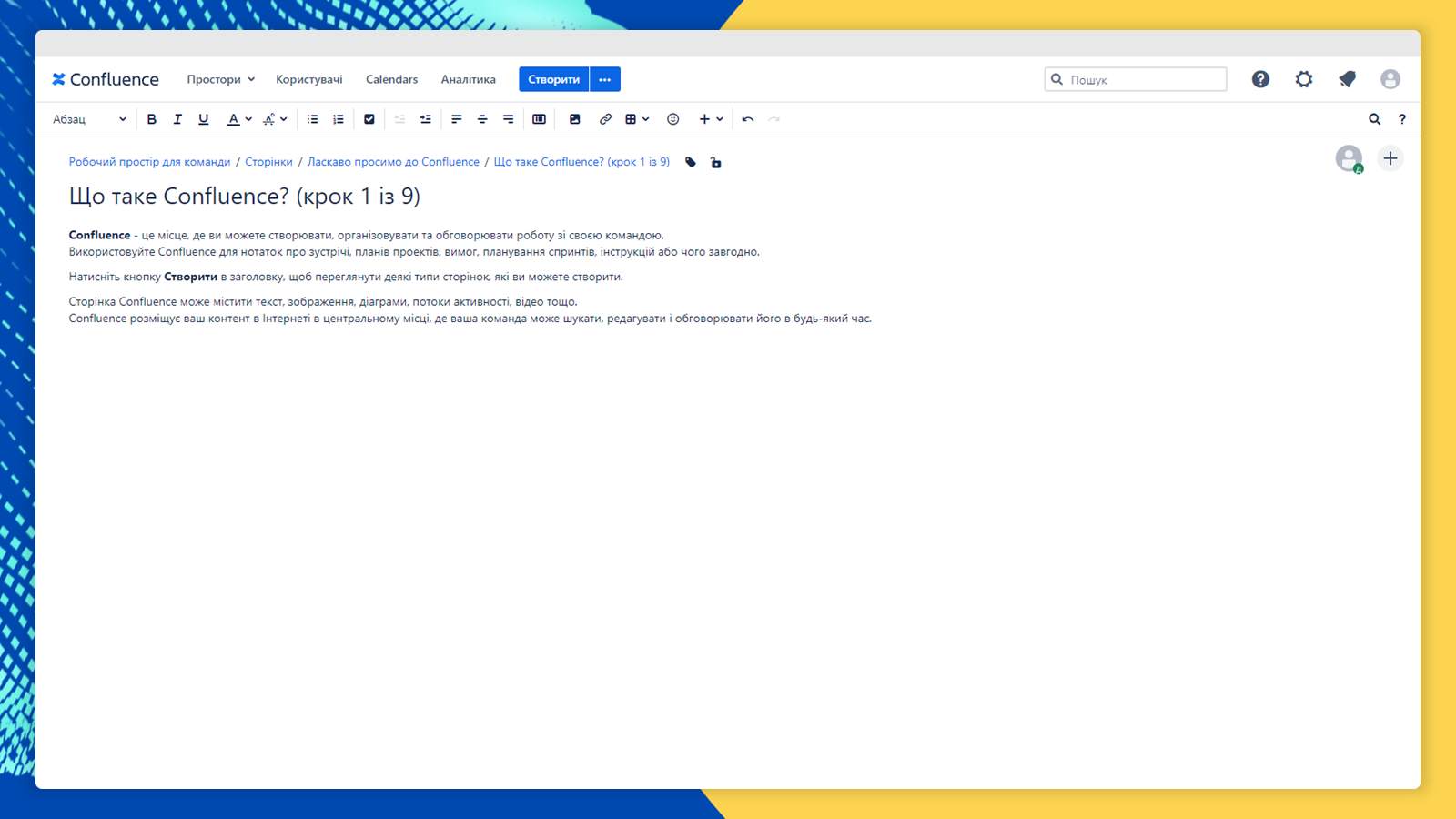The image size is (1456, 819).
Task: Open the Користувачі menu item
Action: [x=309, y=79]
